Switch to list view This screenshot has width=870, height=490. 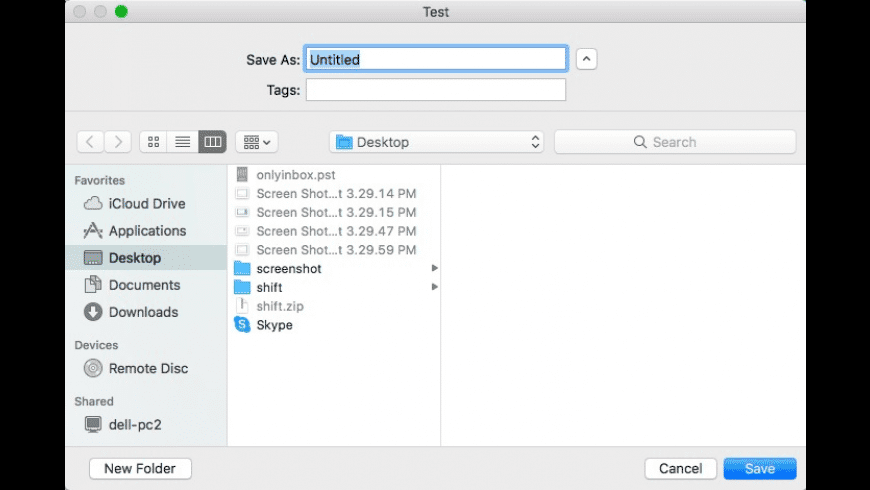point(182,142)
